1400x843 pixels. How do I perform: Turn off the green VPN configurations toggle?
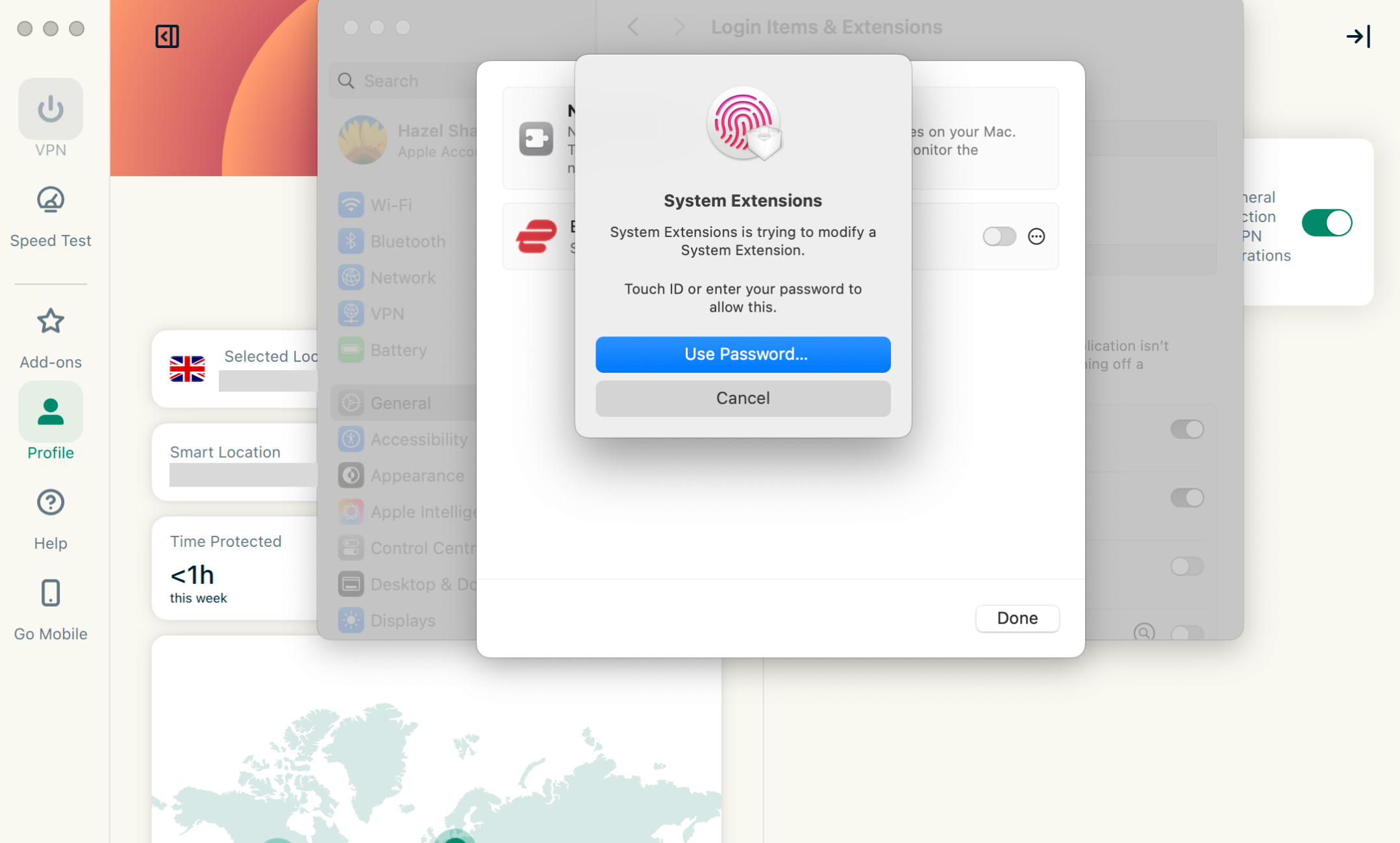(1327, 223)
